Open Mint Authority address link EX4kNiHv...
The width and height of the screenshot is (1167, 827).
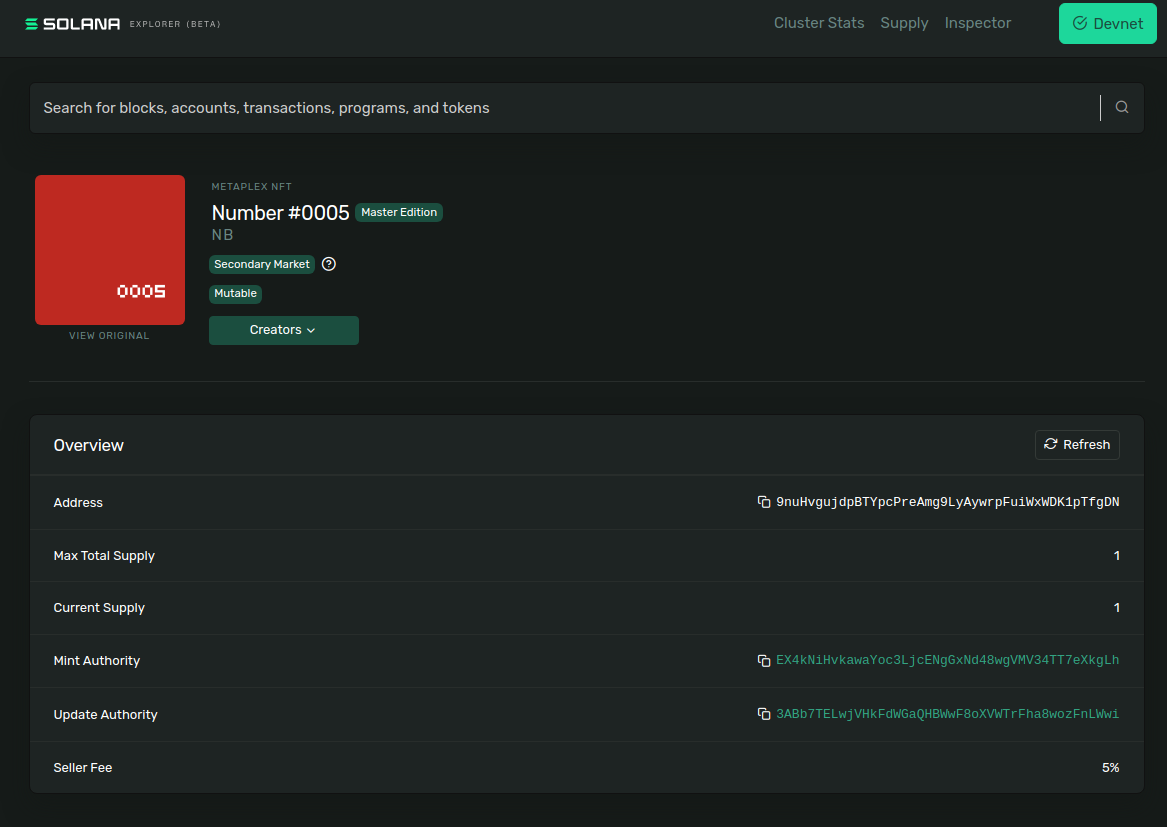pyautogui.click(x=947, y=660)
